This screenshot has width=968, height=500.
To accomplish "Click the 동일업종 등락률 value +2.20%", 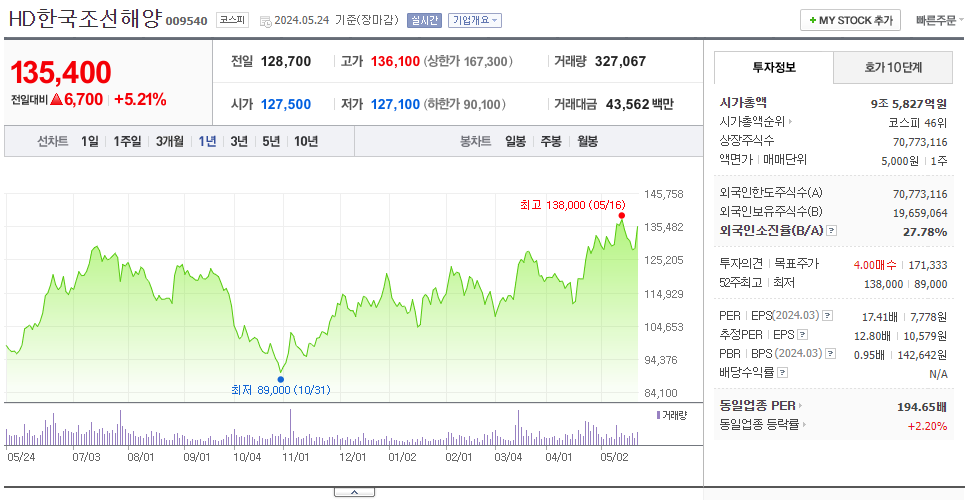I will (x=927, y=425).
